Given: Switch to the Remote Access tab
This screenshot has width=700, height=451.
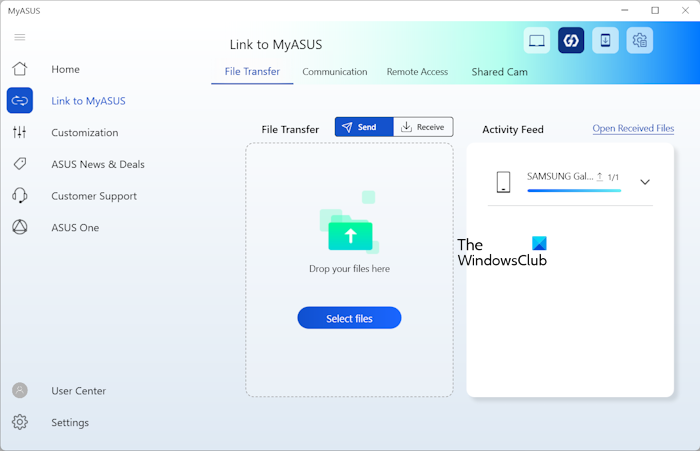Looking at the screenshot, I should click(x=417, y=72).
